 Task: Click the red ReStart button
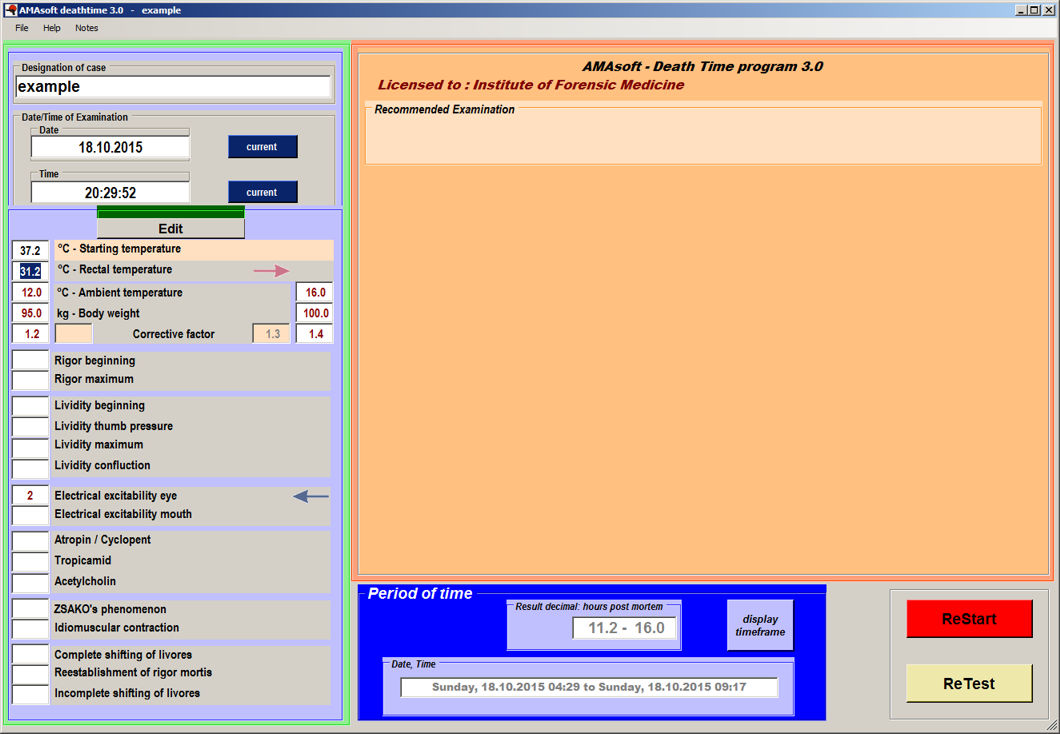point(969,619)
